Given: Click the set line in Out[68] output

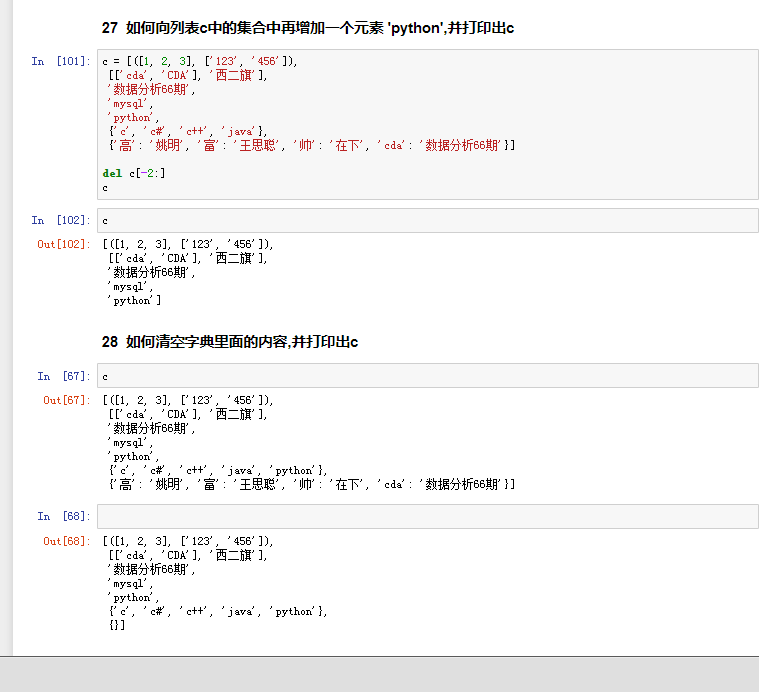Looking at the screenshot, I should 218,612.
